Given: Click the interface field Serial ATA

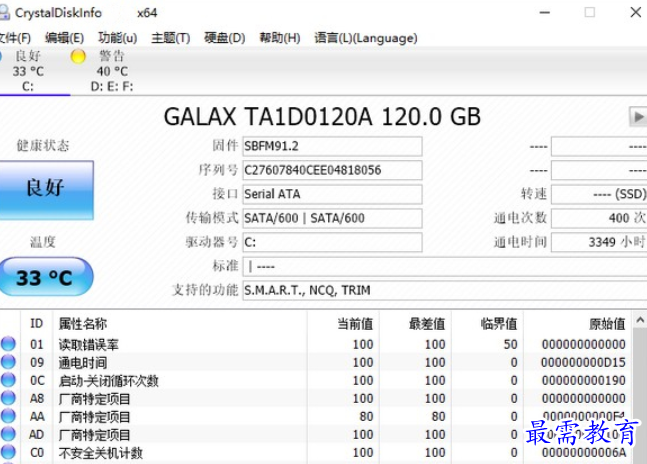Looking at the screenshot, I should (x=332, y=194).
